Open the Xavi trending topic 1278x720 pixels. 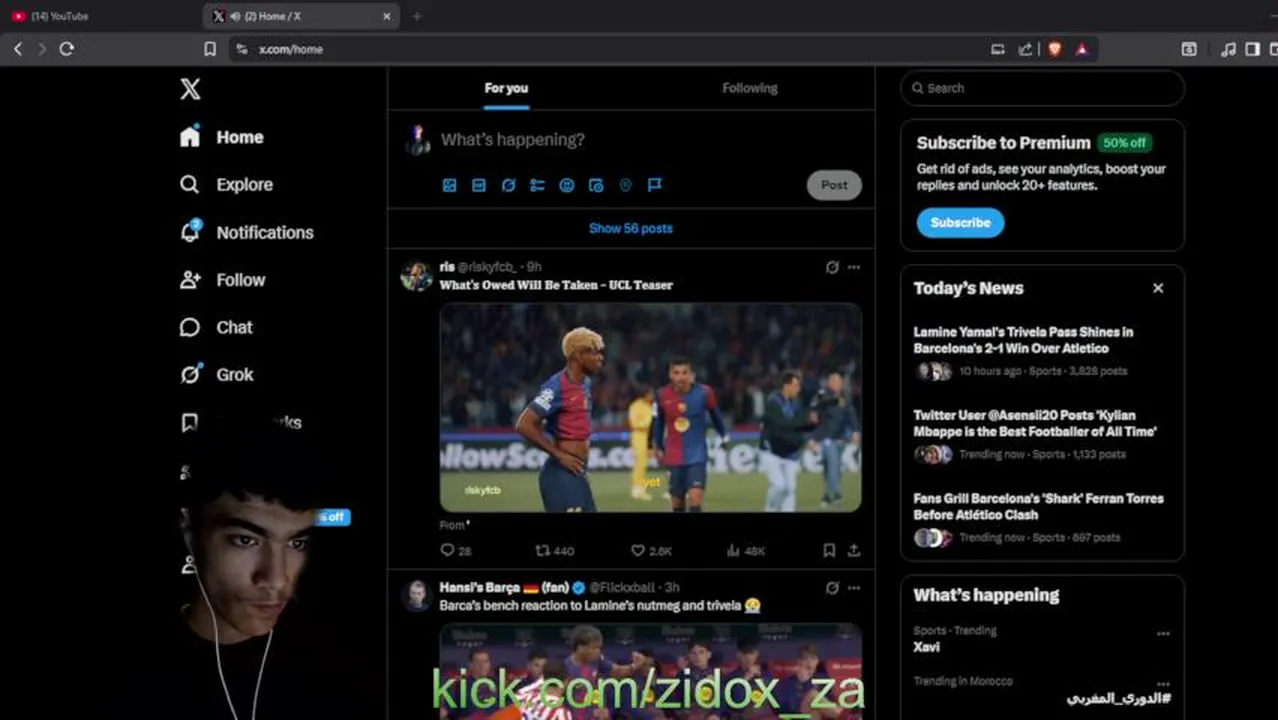coord(926,646)
